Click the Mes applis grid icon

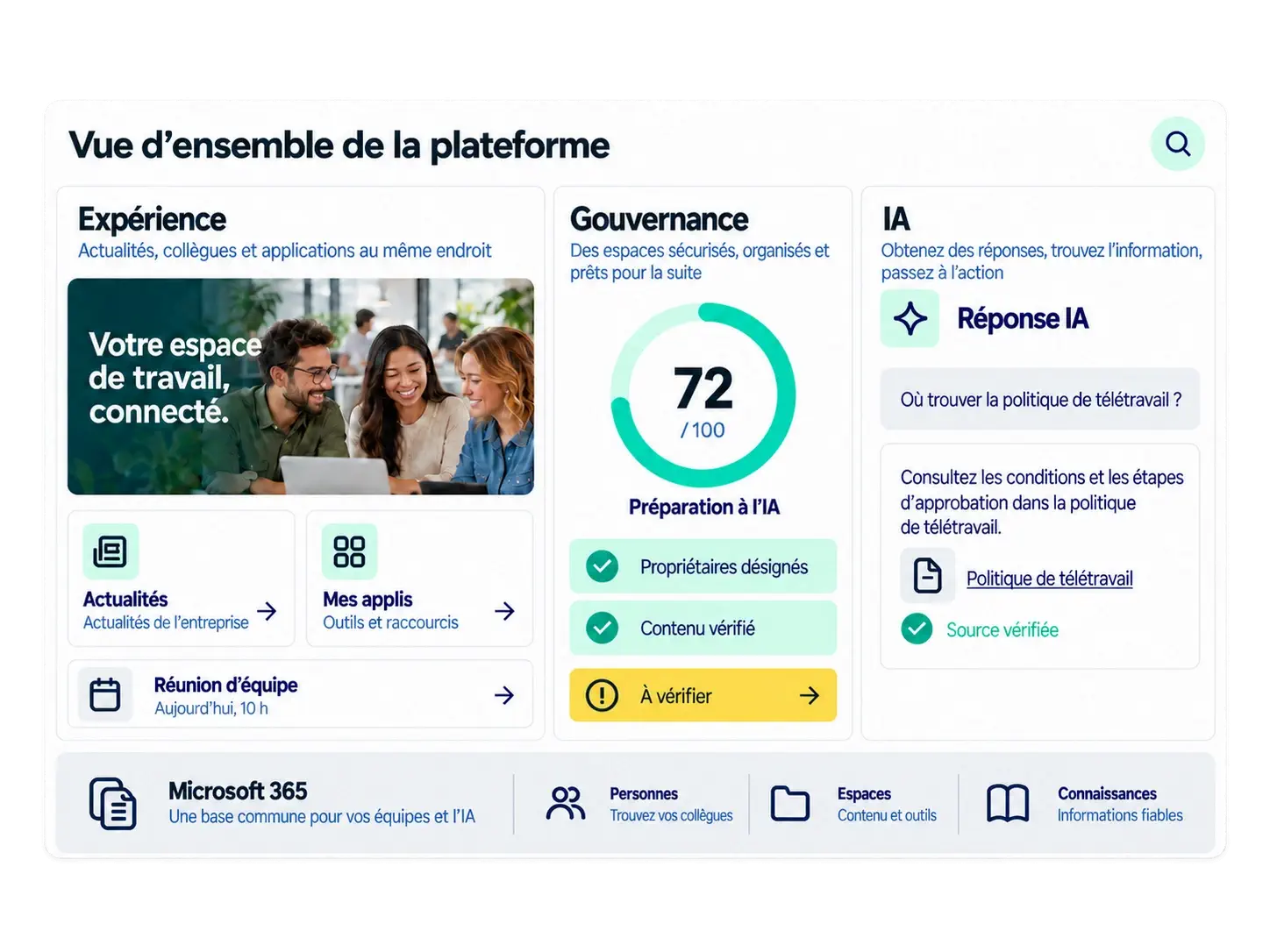pyautogui.click(x=349, y=551)
